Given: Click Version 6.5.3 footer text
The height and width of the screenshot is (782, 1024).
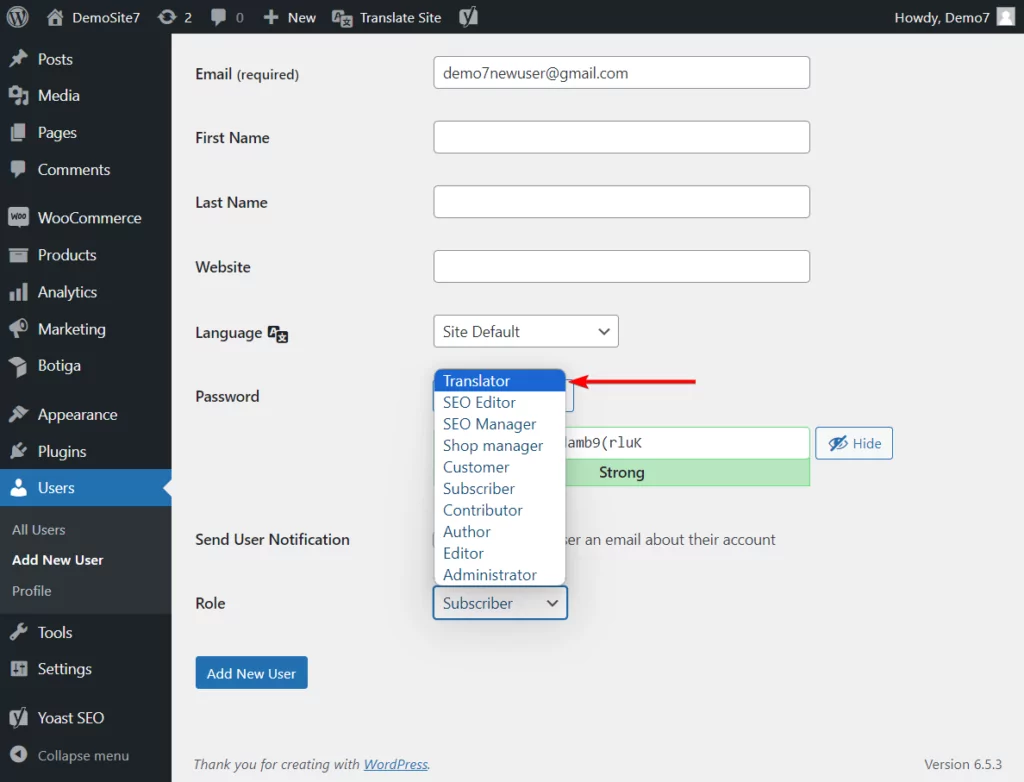Looking at the screenshot, I should (963, 764).
